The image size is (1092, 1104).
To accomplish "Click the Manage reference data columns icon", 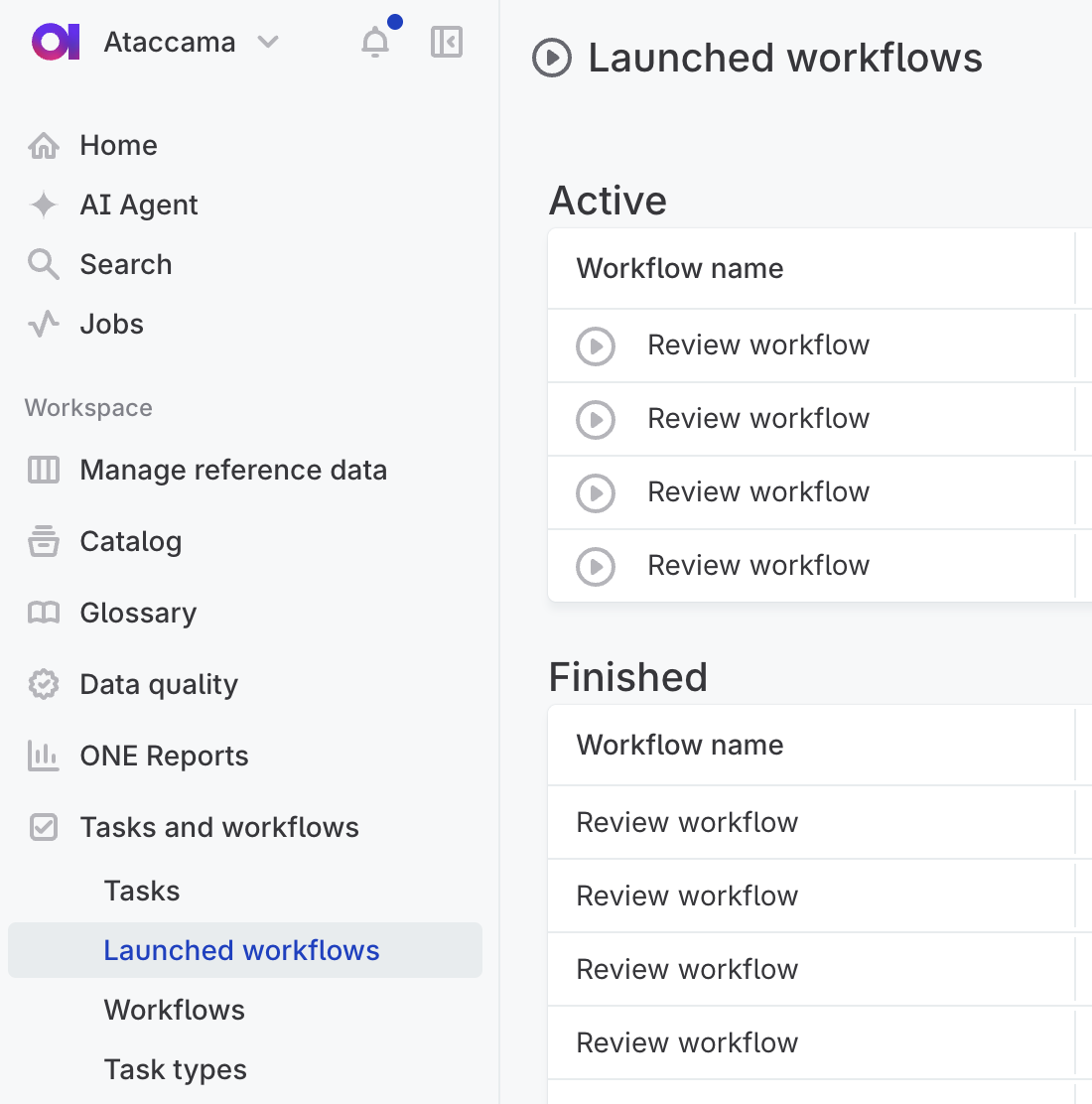I will pos(44,470).
